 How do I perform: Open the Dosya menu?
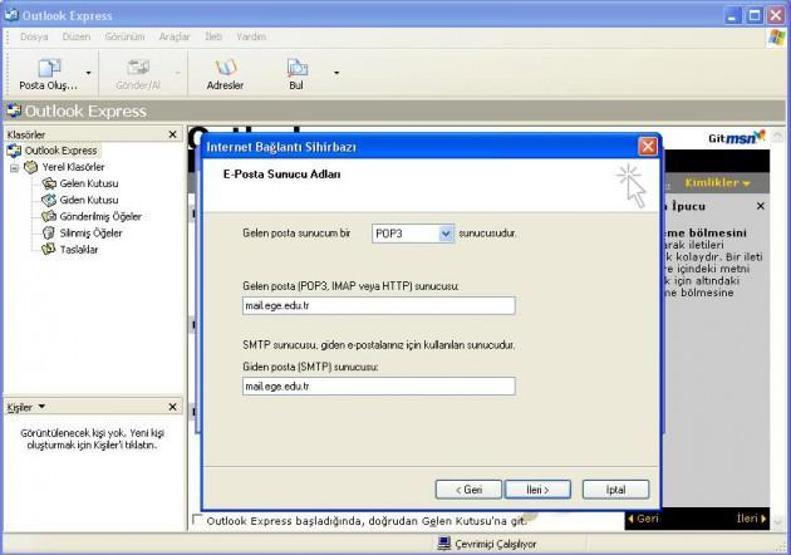pos(34,36)
